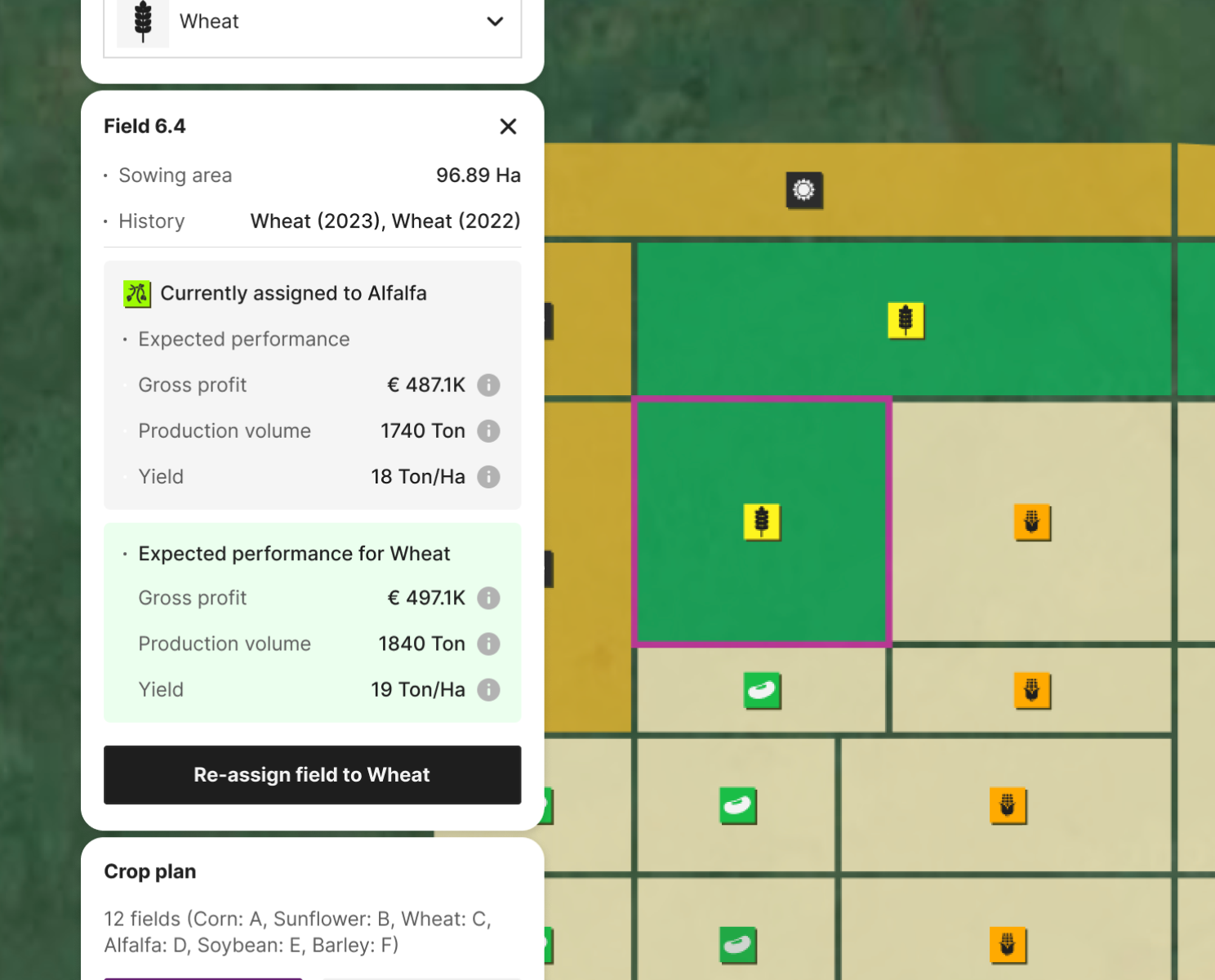Click wheat marker in the magenta-outlined field
Viewport: 1215px width, 980px height.
point(762,522)
